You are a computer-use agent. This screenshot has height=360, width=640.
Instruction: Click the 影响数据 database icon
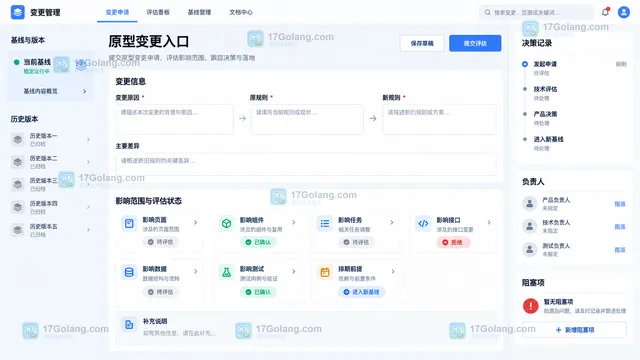tap(129, 272)
